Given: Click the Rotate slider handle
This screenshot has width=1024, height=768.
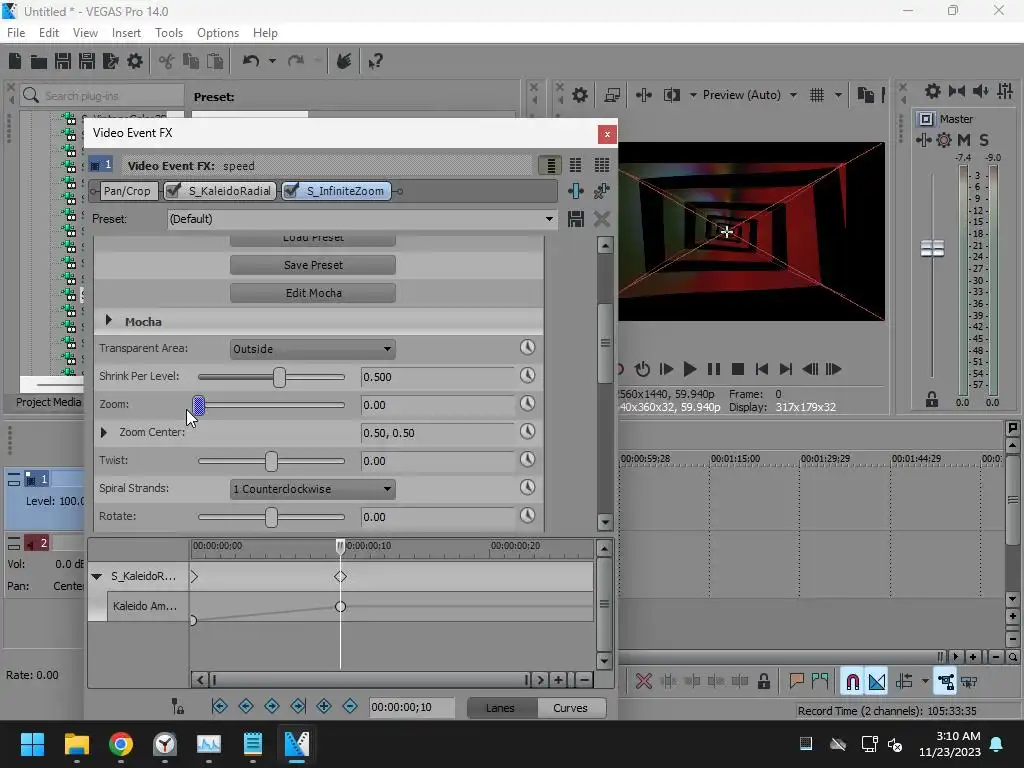Looking at the screenshot, I should (271, 517).
